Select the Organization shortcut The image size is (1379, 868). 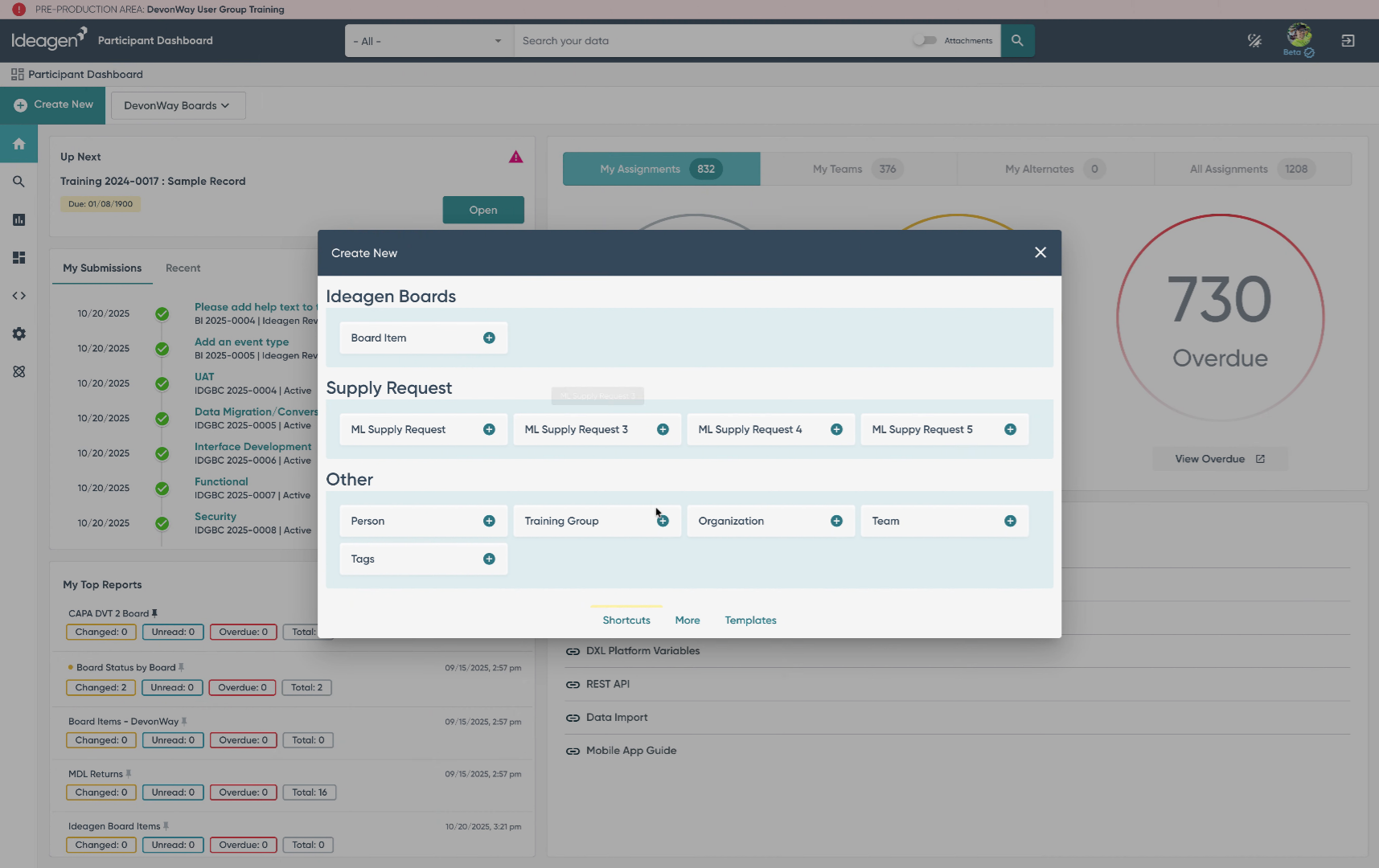pyautogui.click(x=770, y=522)
